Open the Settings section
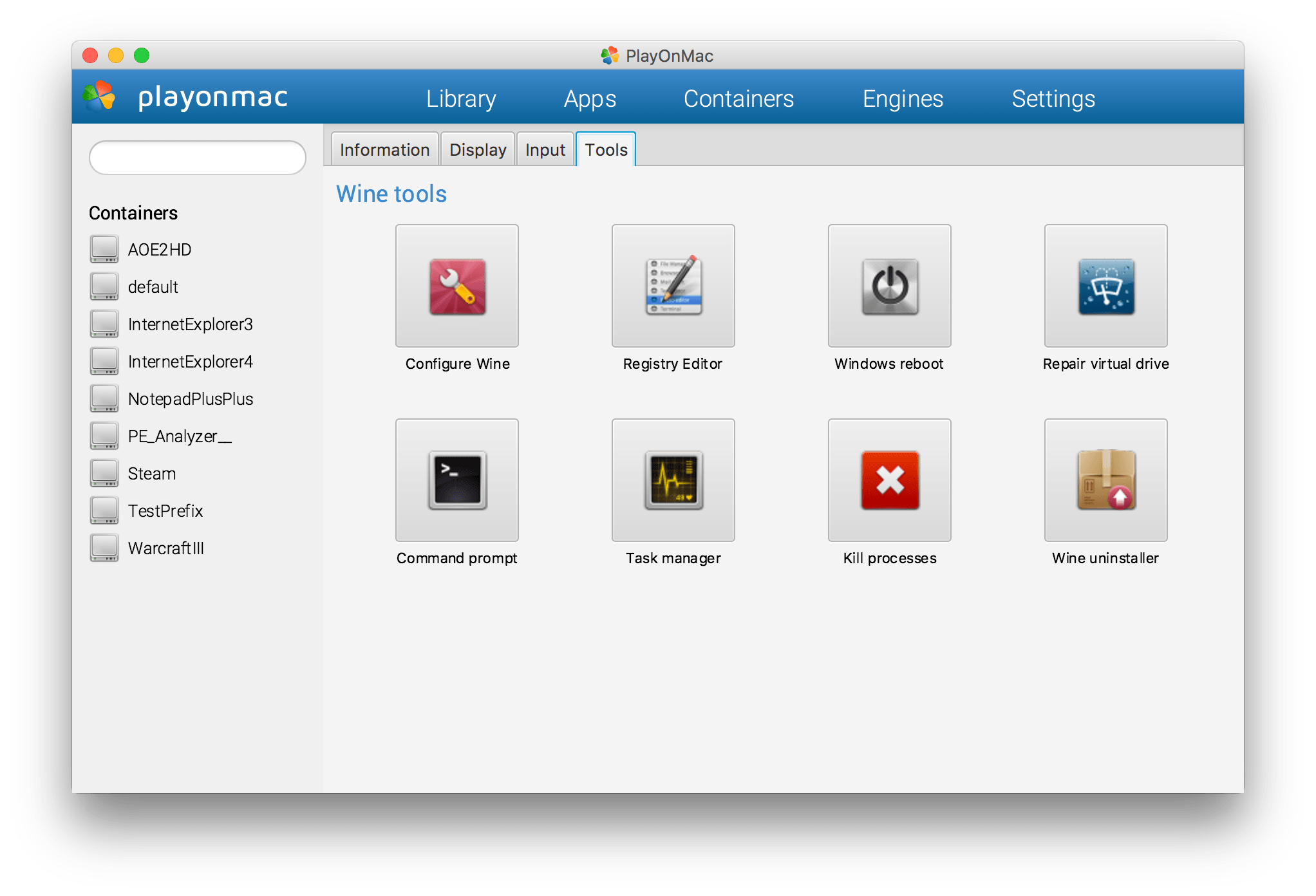This screenshot has height=896, width=1316. [1053, 98]
